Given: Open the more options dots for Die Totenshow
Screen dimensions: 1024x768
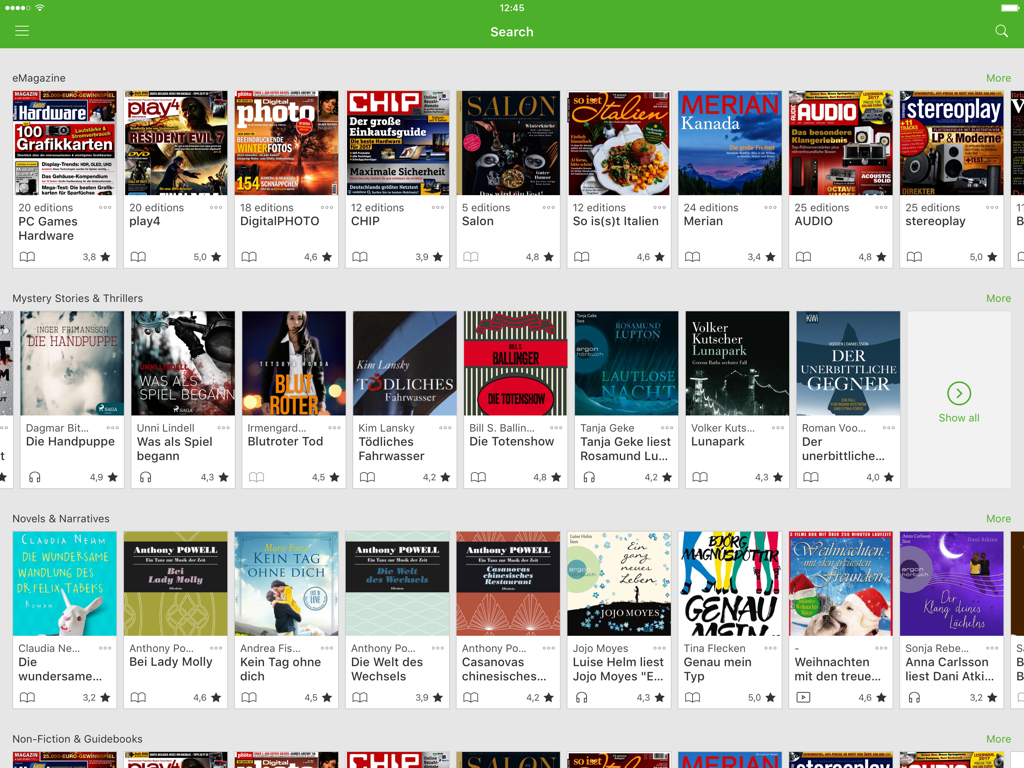Looking at the screenshot, I should coord(556,428).
